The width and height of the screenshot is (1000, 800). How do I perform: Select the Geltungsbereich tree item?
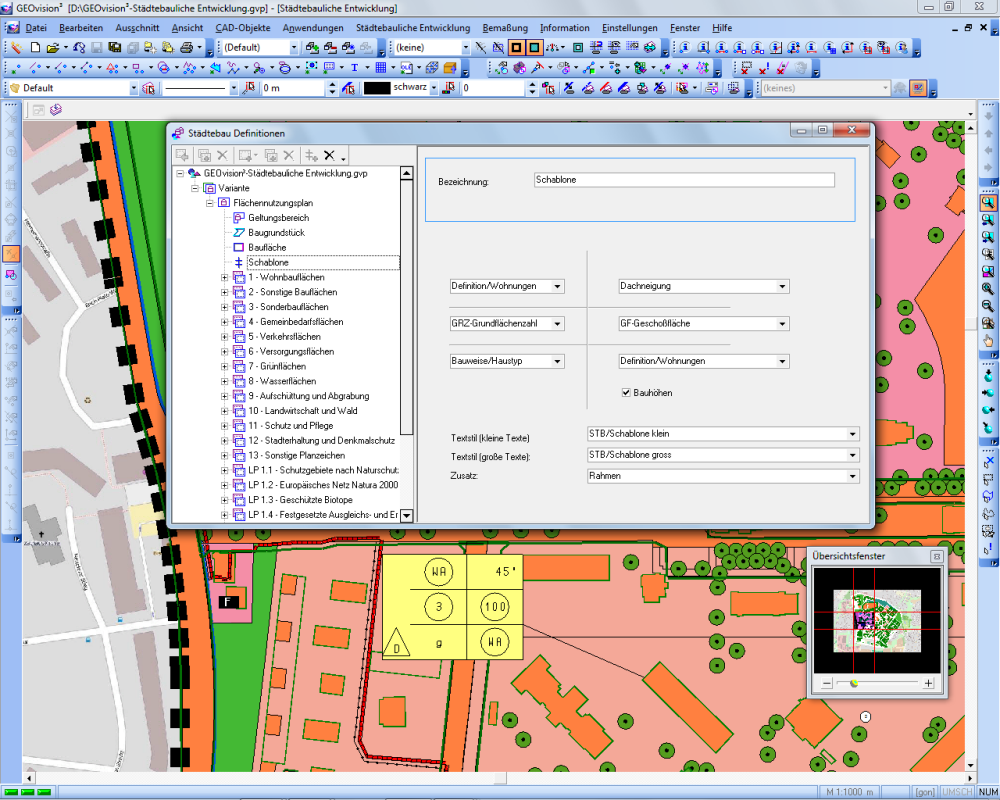(278, 218)
